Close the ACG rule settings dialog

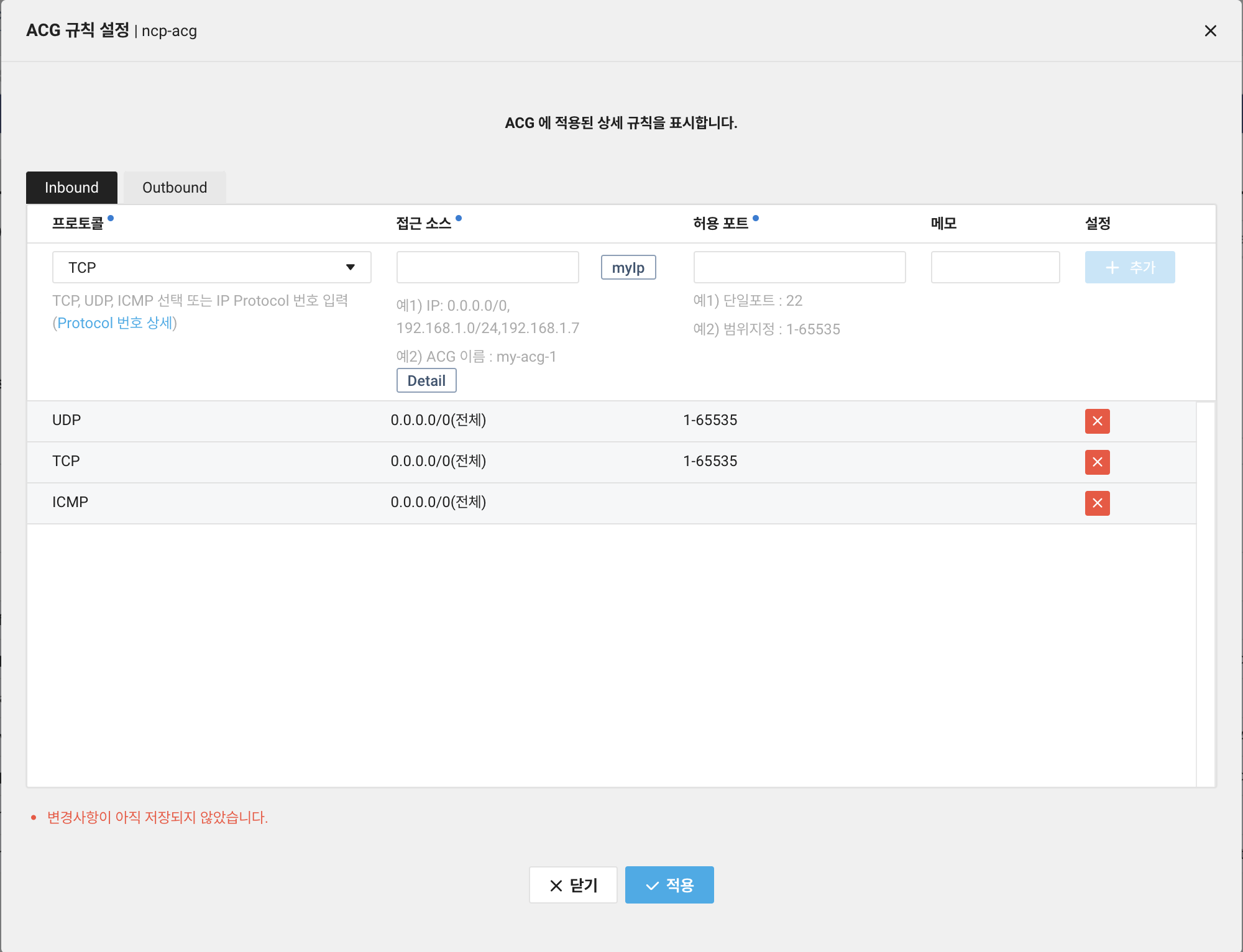(x=1210, y=31)
